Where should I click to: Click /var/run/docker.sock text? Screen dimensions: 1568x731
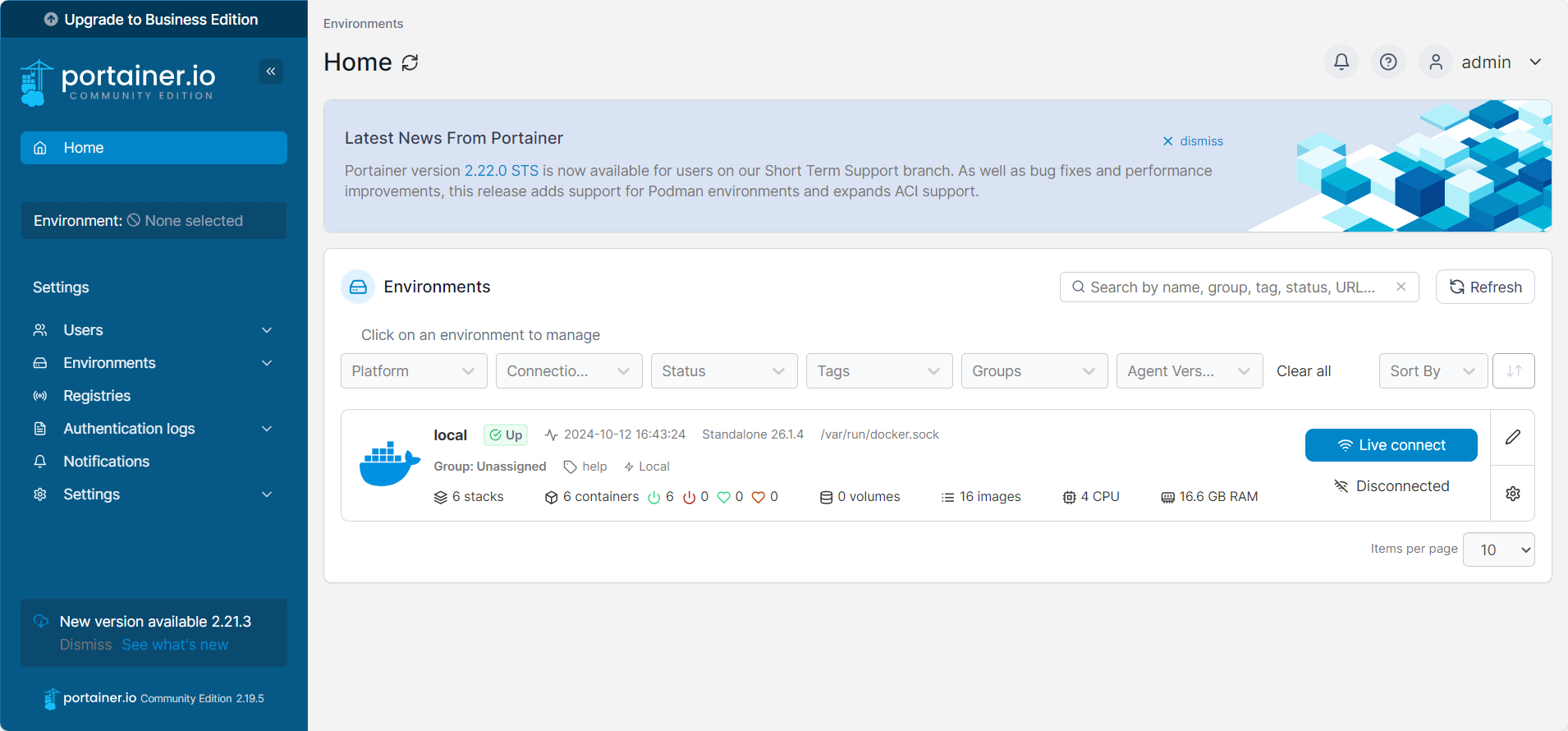tap(879, 434)
